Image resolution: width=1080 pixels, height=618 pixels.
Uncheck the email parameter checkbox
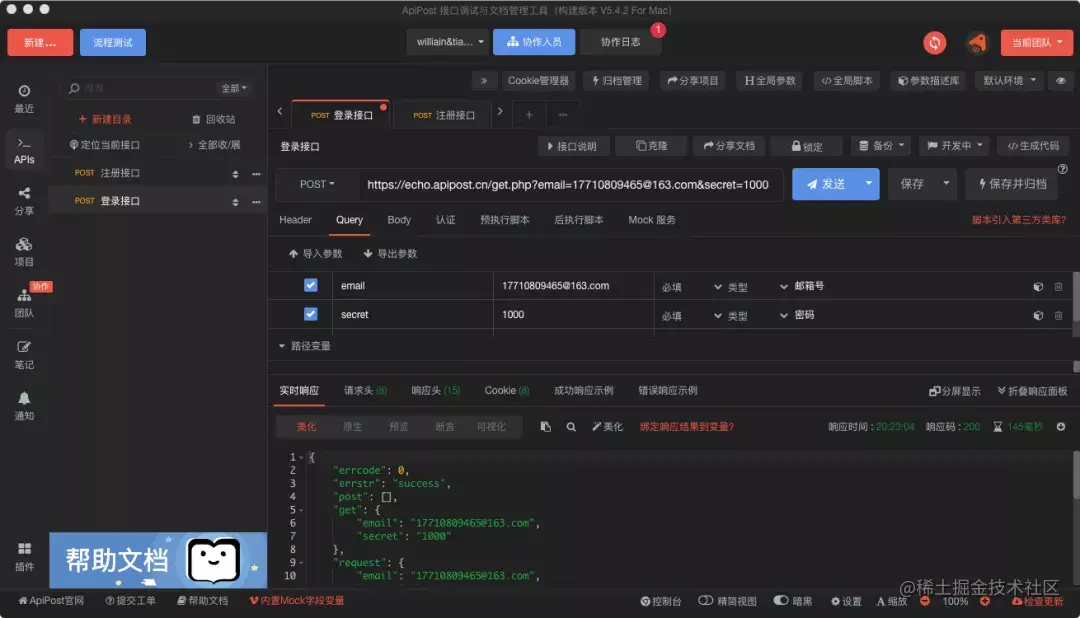pos(311,285)
